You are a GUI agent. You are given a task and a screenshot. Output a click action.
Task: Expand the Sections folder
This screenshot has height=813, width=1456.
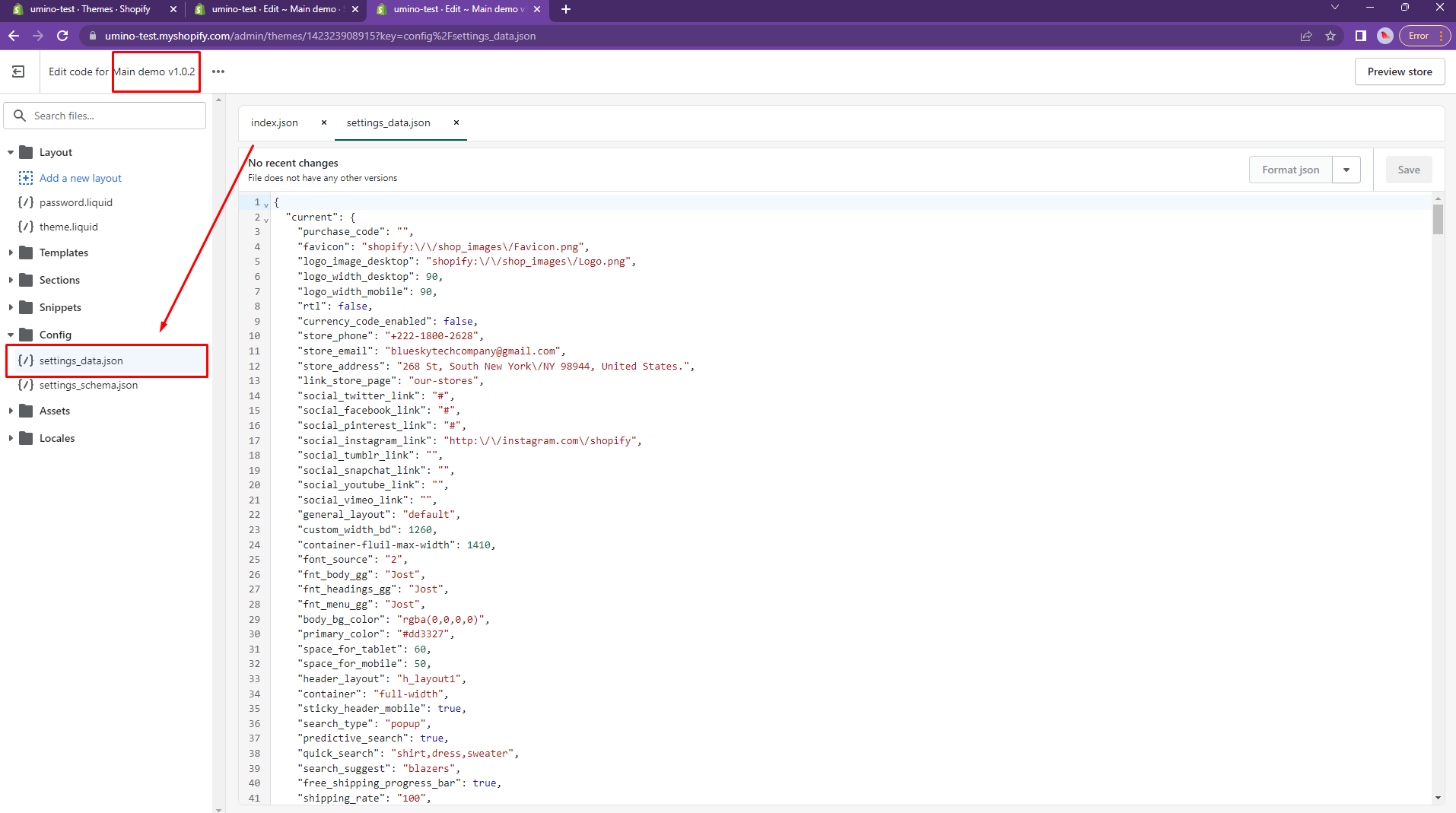point(11,280)
